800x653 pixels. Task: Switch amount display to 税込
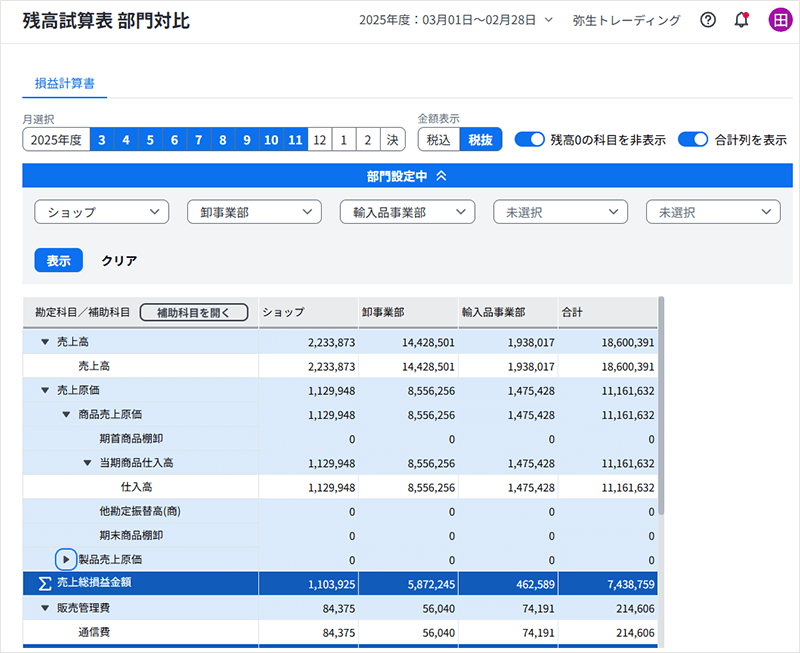pos(438,141)
